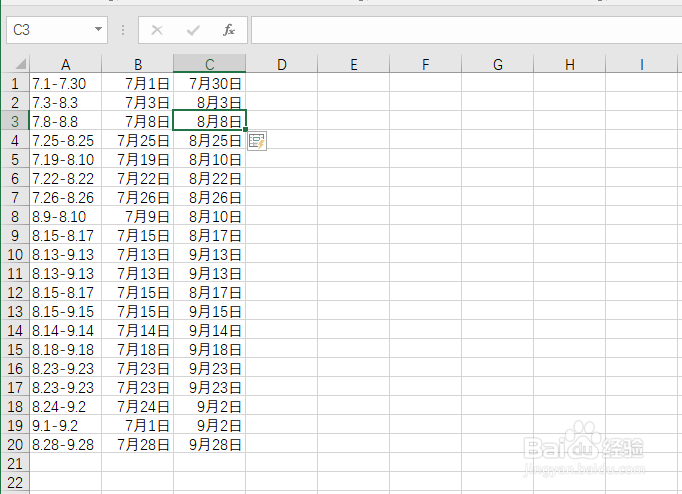Select cell C2 containing 8月3日

210,102
